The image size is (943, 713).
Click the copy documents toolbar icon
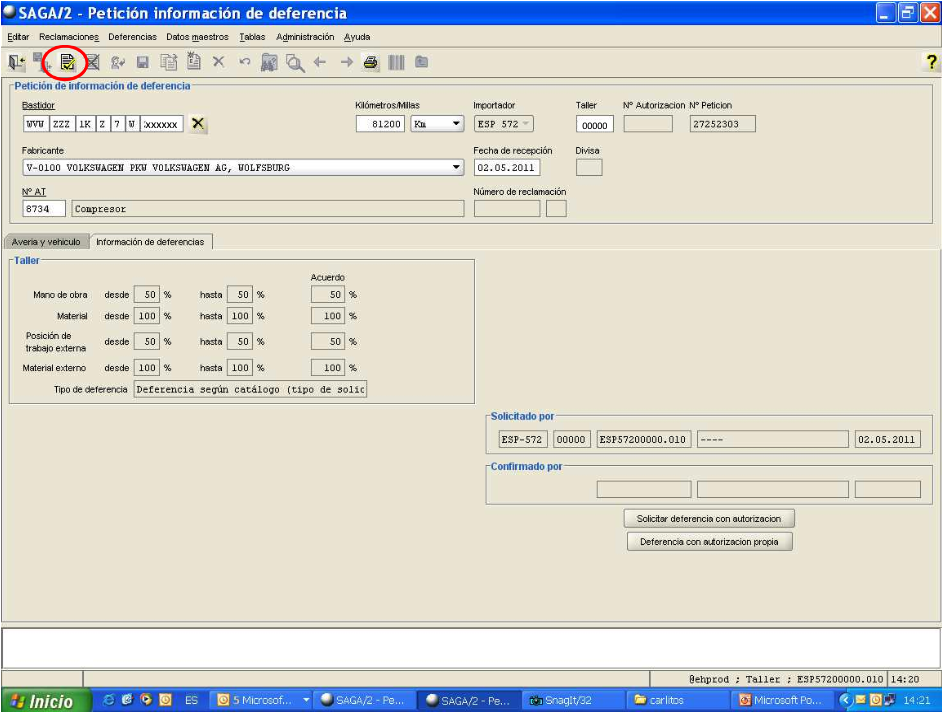(x=168, y=62)
